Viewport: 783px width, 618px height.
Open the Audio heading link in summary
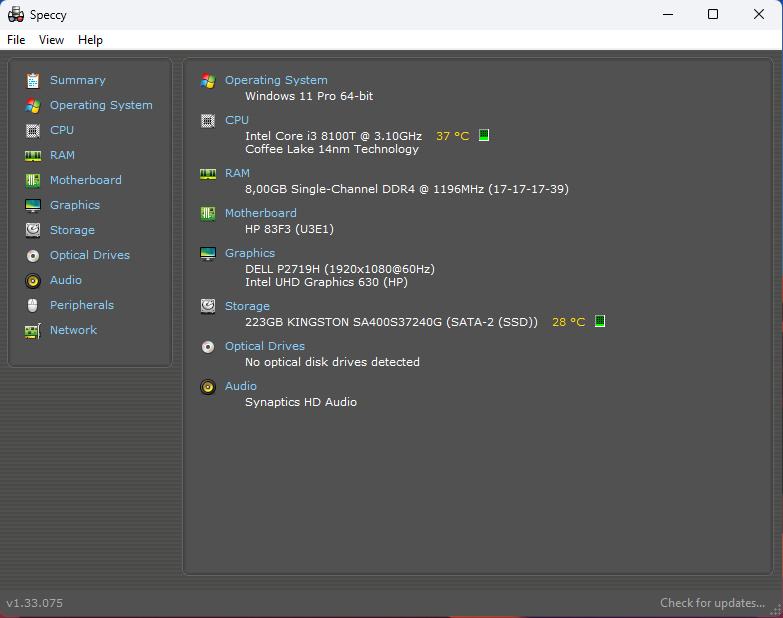point(241,386)
